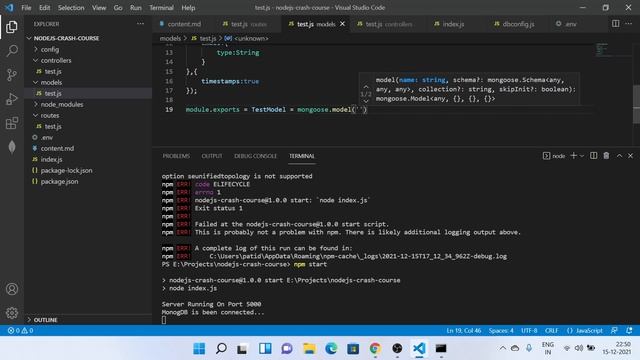
Task: Switch to the content.md tab
Action: tap(184, 24)
